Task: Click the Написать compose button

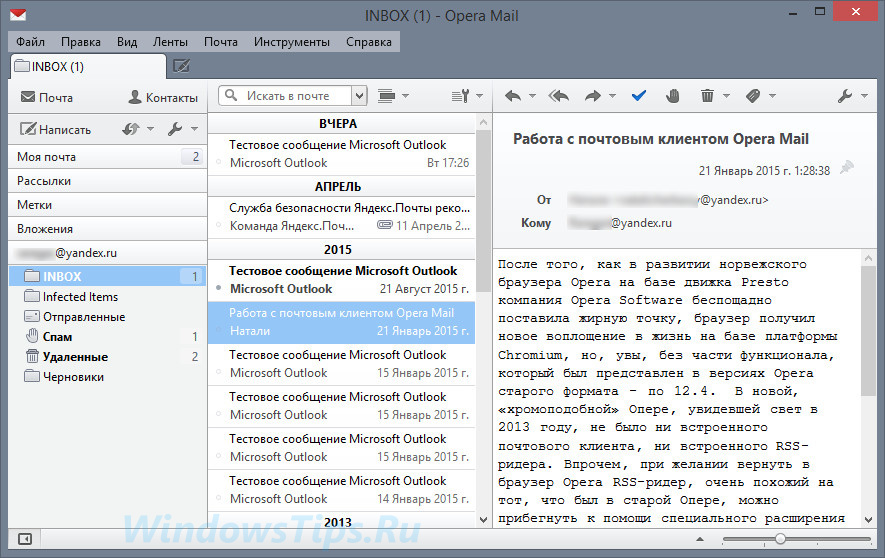Action: point(56,129)
